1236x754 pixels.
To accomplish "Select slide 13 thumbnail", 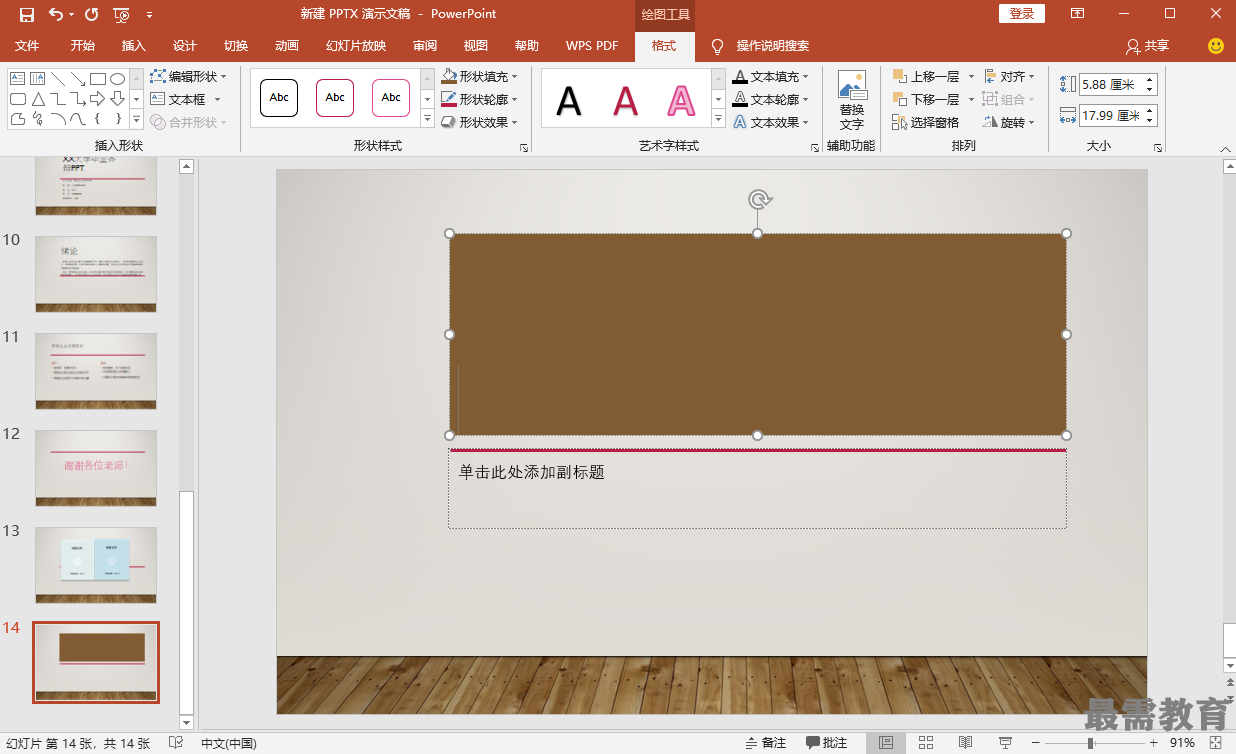I will click(x=96, y=565).
